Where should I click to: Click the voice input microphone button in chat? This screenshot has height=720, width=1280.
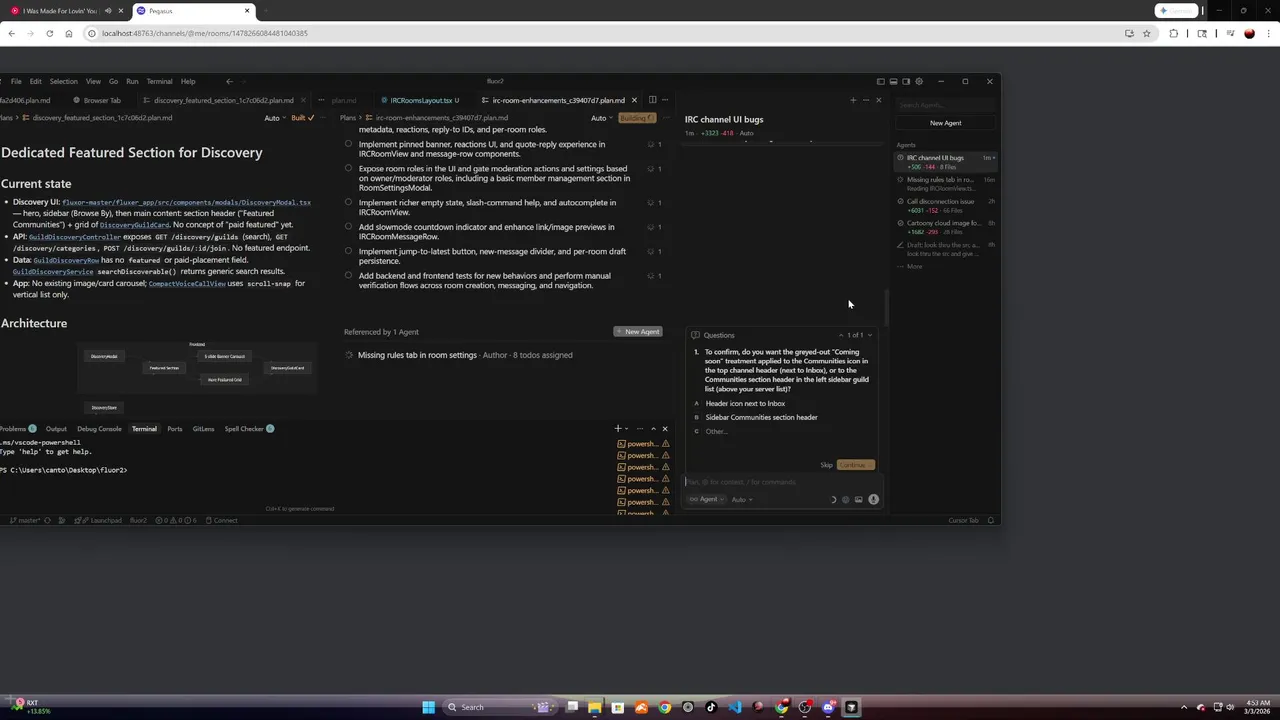873,499
